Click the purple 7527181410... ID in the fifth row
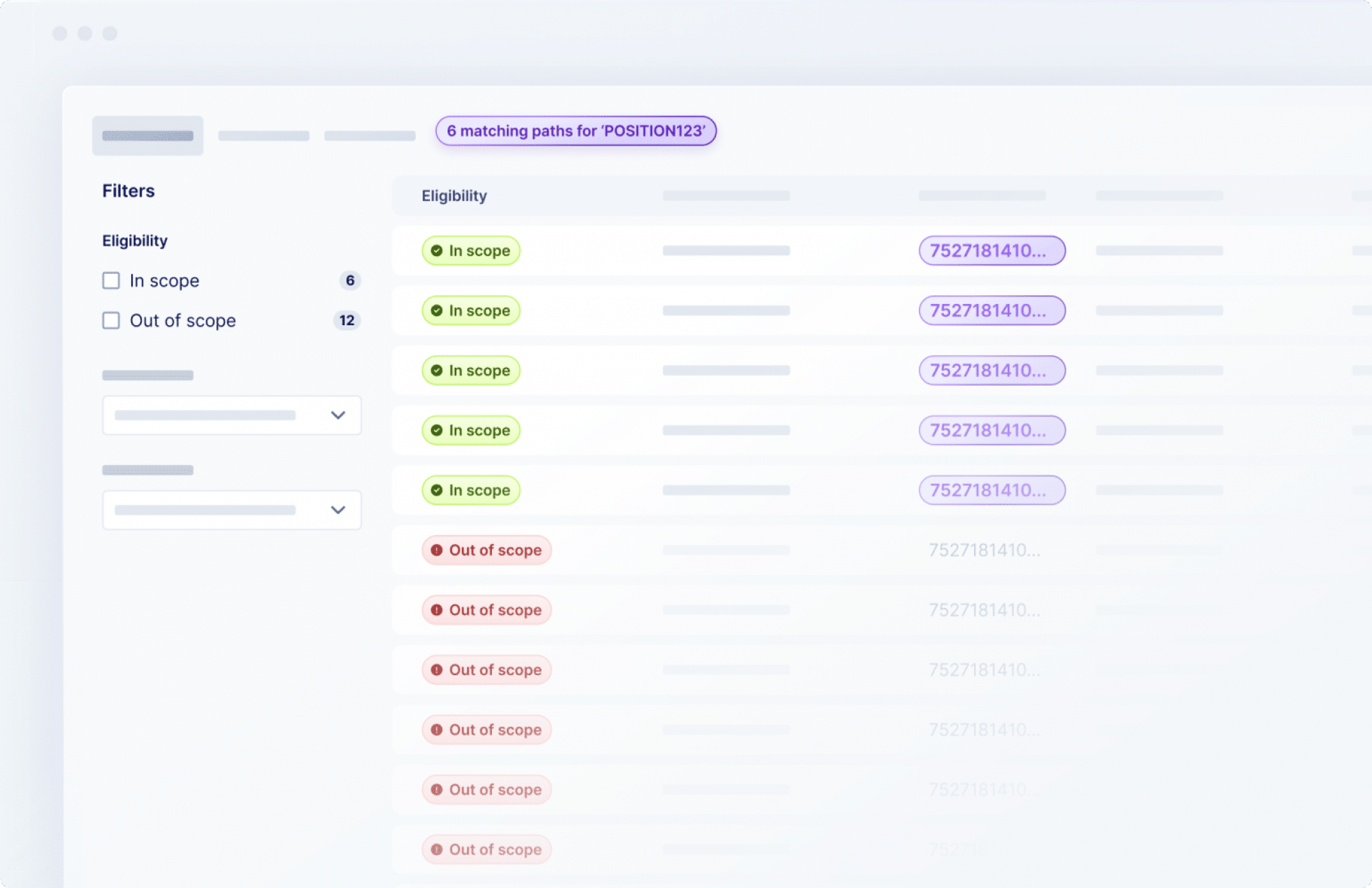This screenshot has height=888, width=1372. (x=992, y=490)
